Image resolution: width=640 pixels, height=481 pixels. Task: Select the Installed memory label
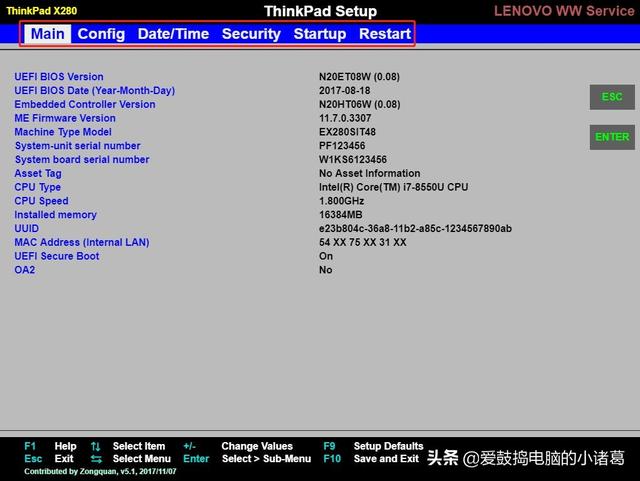coord(56,215)
